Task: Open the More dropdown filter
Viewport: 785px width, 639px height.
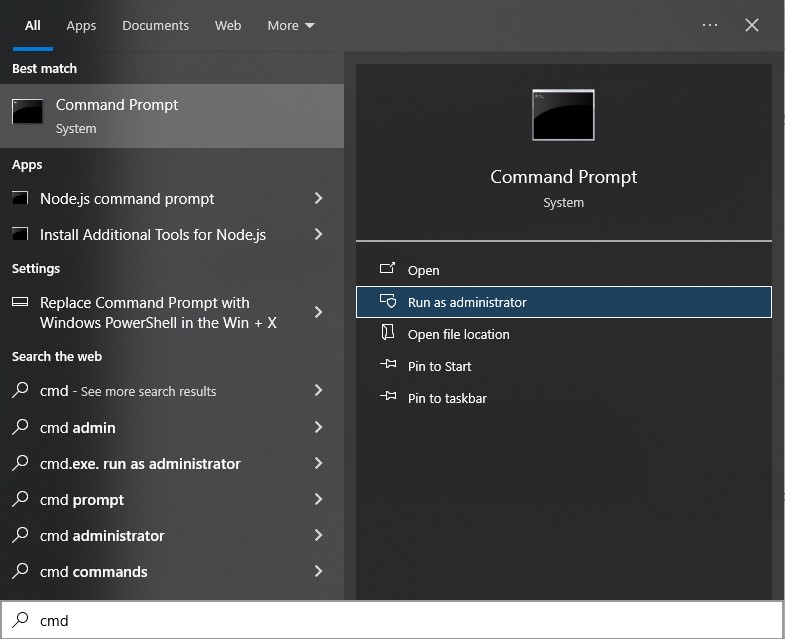Action: pyautogui.click(x=291, y=26)
